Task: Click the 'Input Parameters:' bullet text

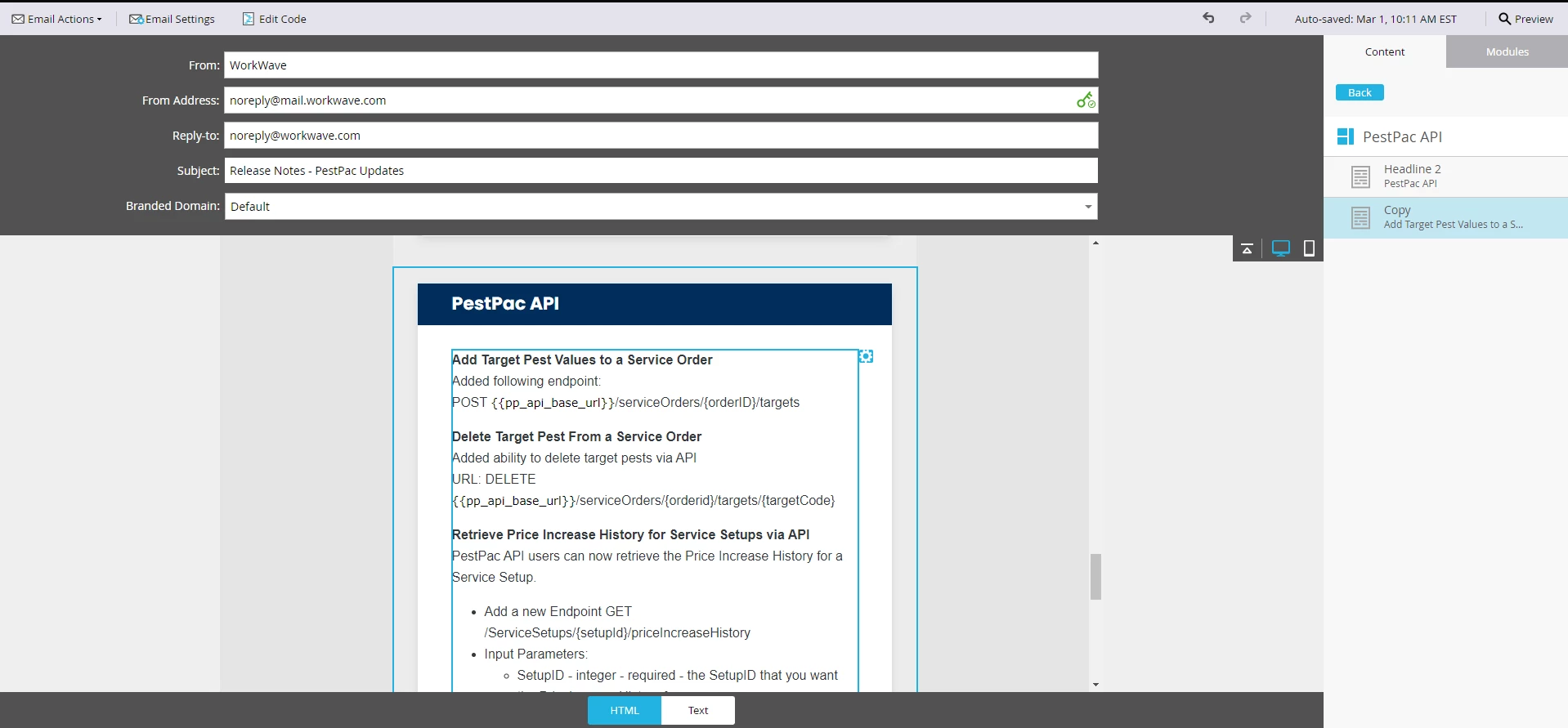Action: click(535, 654)
